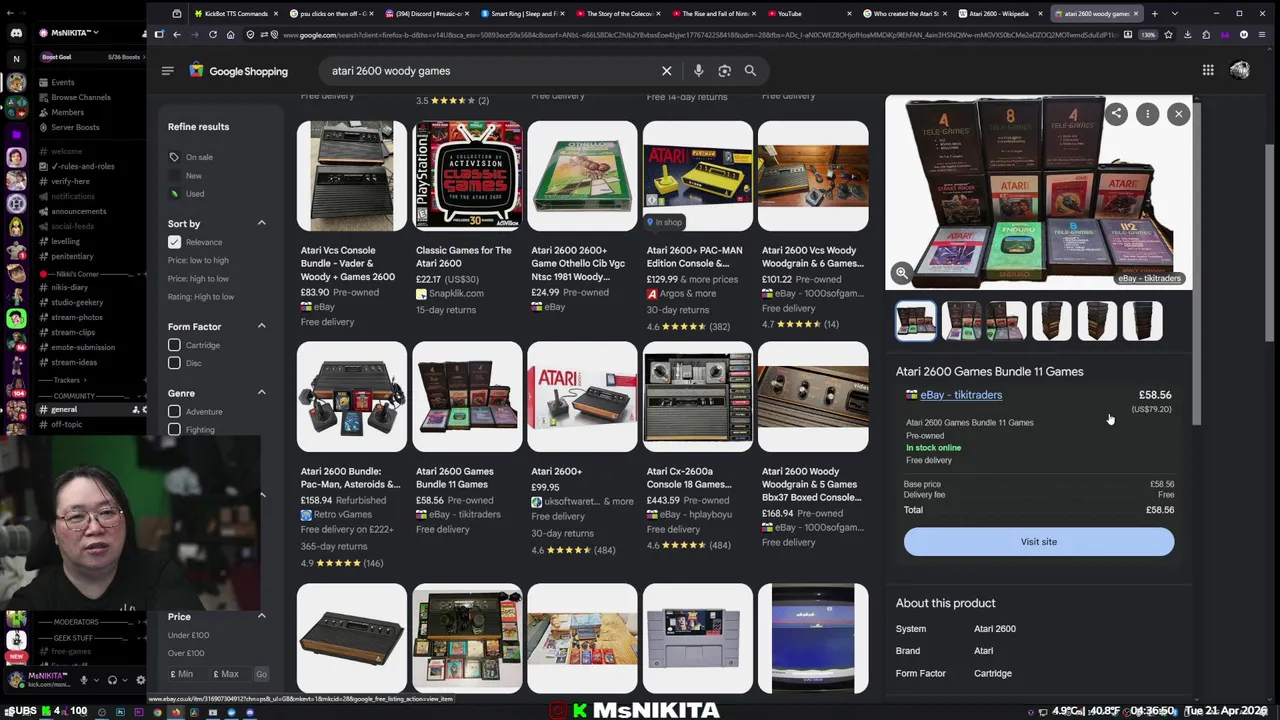Close the product detail panel

point(1178,114)
